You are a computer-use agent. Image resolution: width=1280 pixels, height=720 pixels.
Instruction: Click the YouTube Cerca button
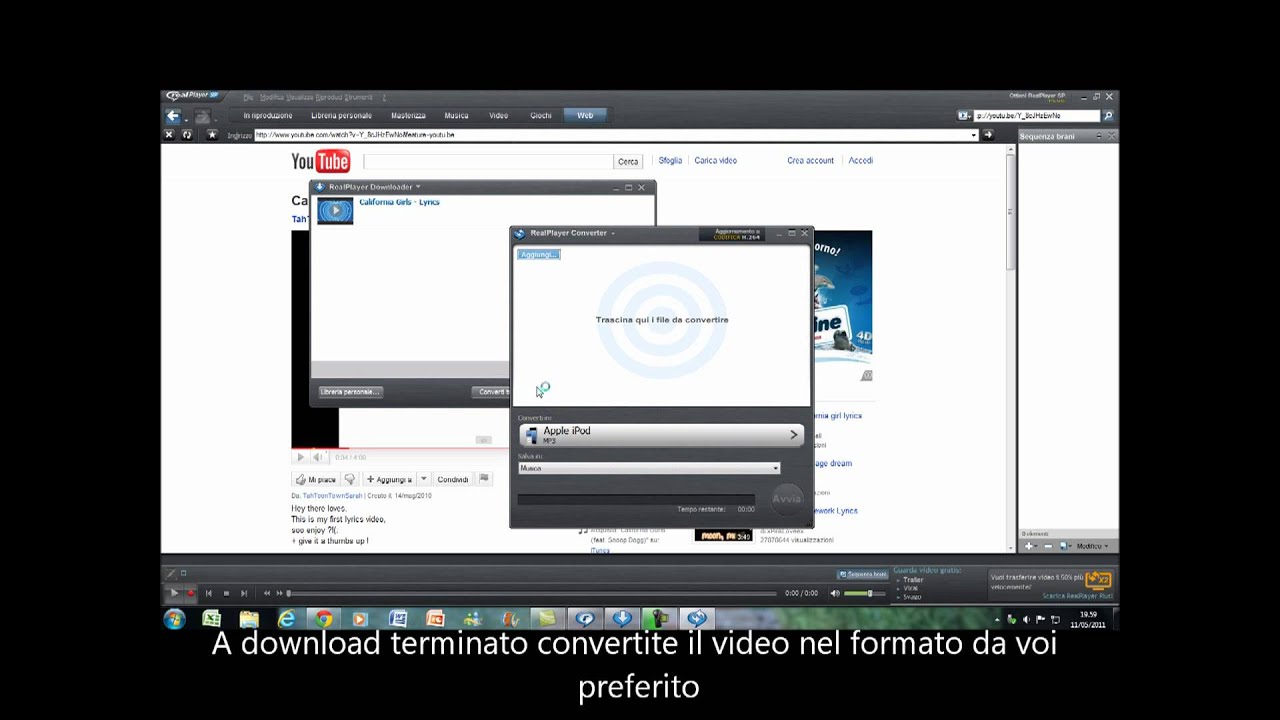[628, 161]
